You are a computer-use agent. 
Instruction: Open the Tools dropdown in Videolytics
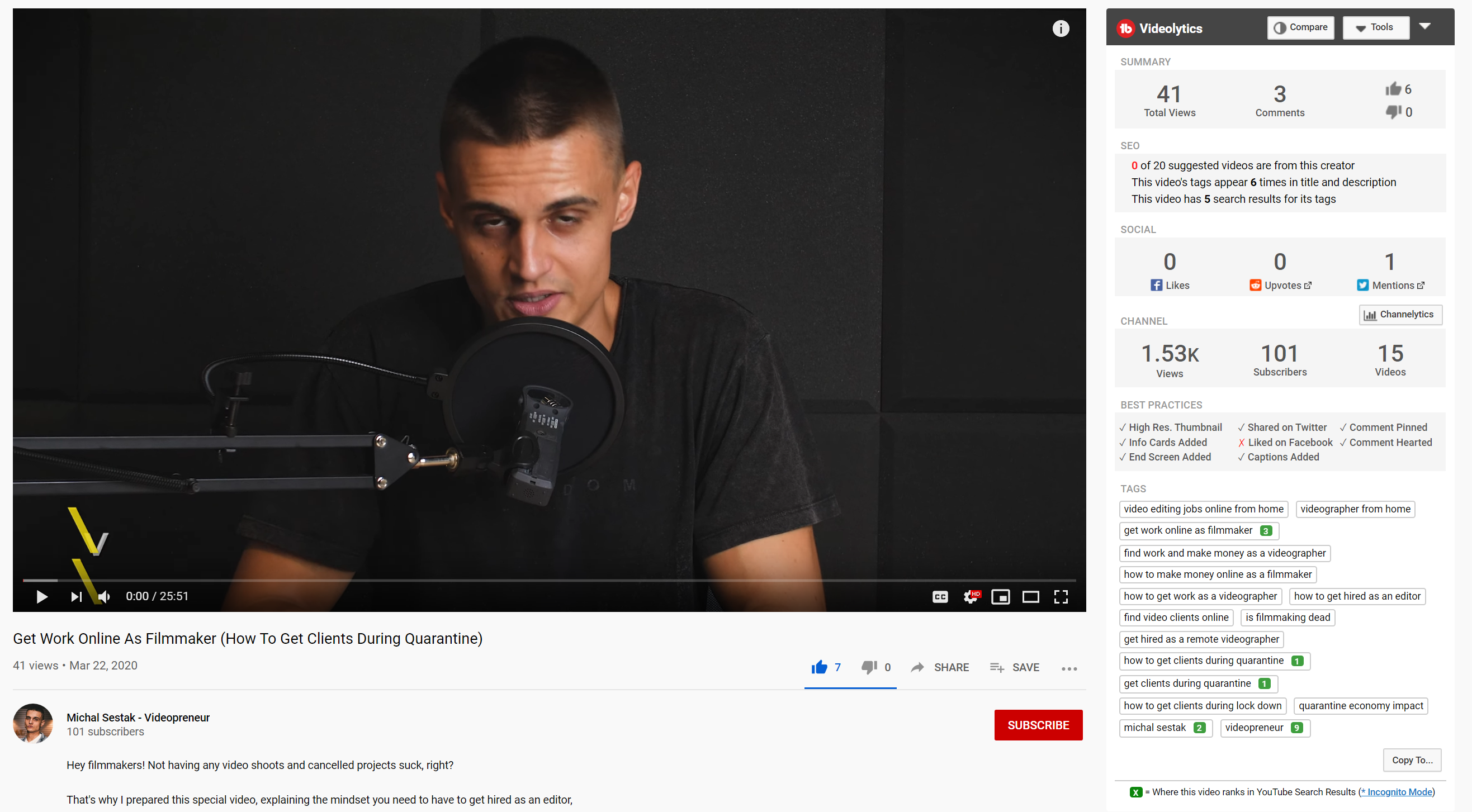coord(1375,27)
